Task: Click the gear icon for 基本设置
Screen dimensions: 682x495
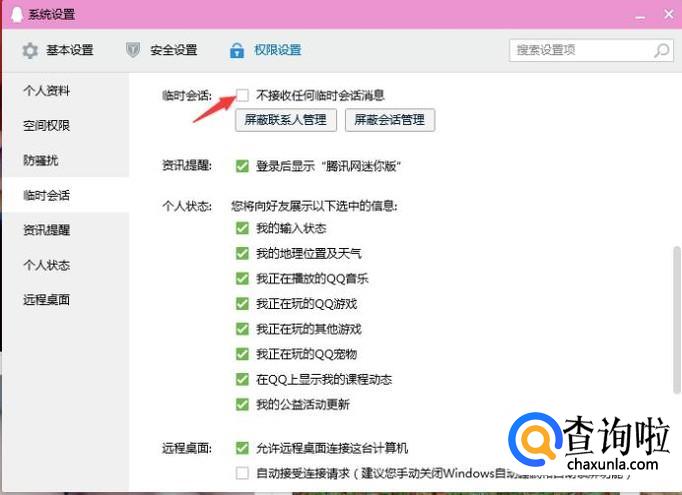Action: [x=30, y=50]
